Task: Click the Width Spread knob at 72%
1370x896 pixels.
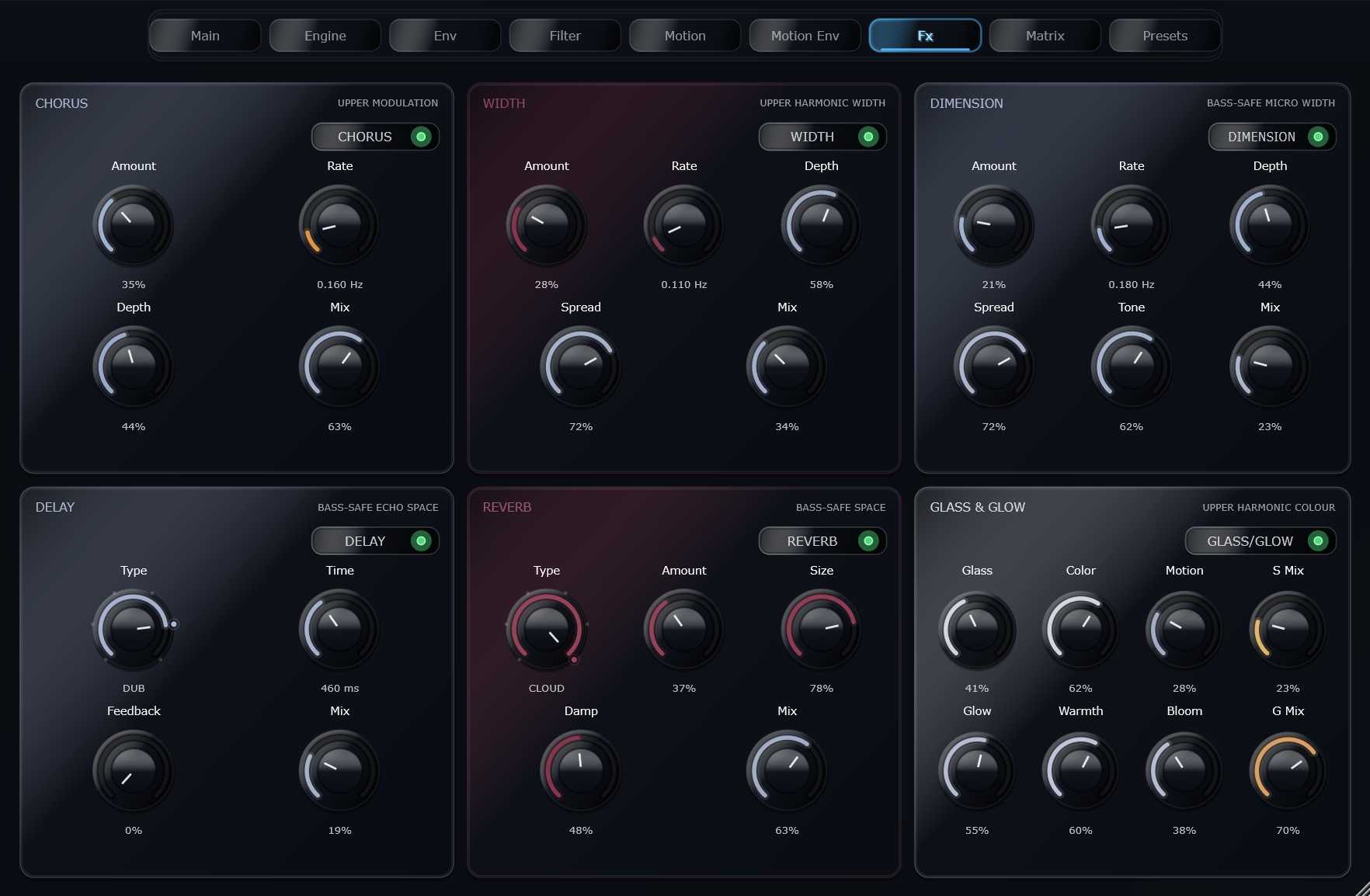Action: (581, 366)
